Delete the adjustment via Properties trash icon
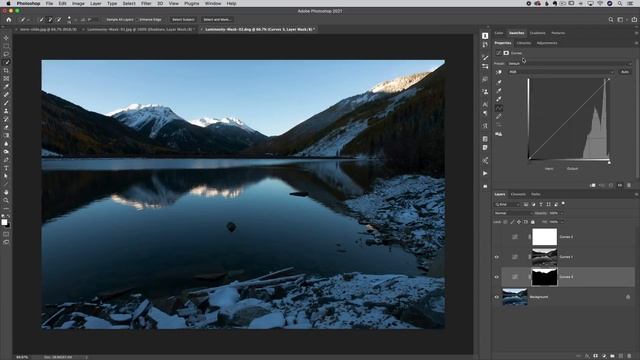The image size is (640, 360). pyautogui.click(x=629, y=185)
